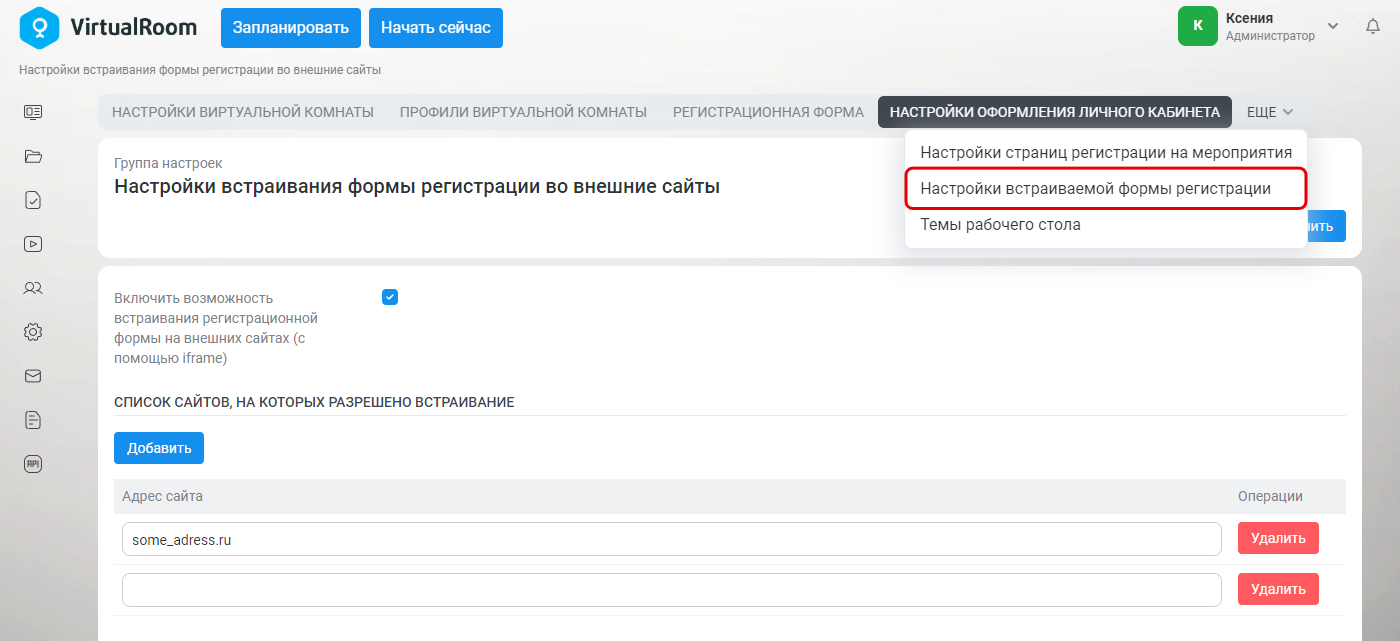Open the checked document icon in sidebar
This screenshot has width=1400, height=641.
(x=33, y=200)
